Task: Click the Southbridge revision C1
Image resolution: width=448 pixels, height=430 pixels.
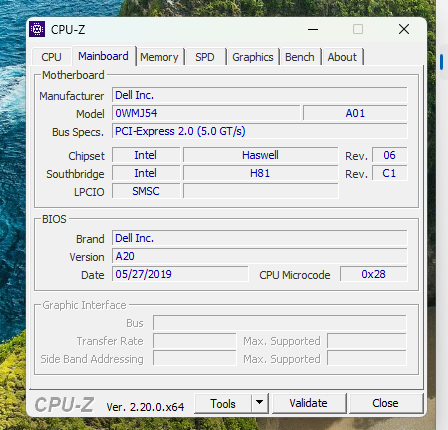Action: tap(389, 173)
